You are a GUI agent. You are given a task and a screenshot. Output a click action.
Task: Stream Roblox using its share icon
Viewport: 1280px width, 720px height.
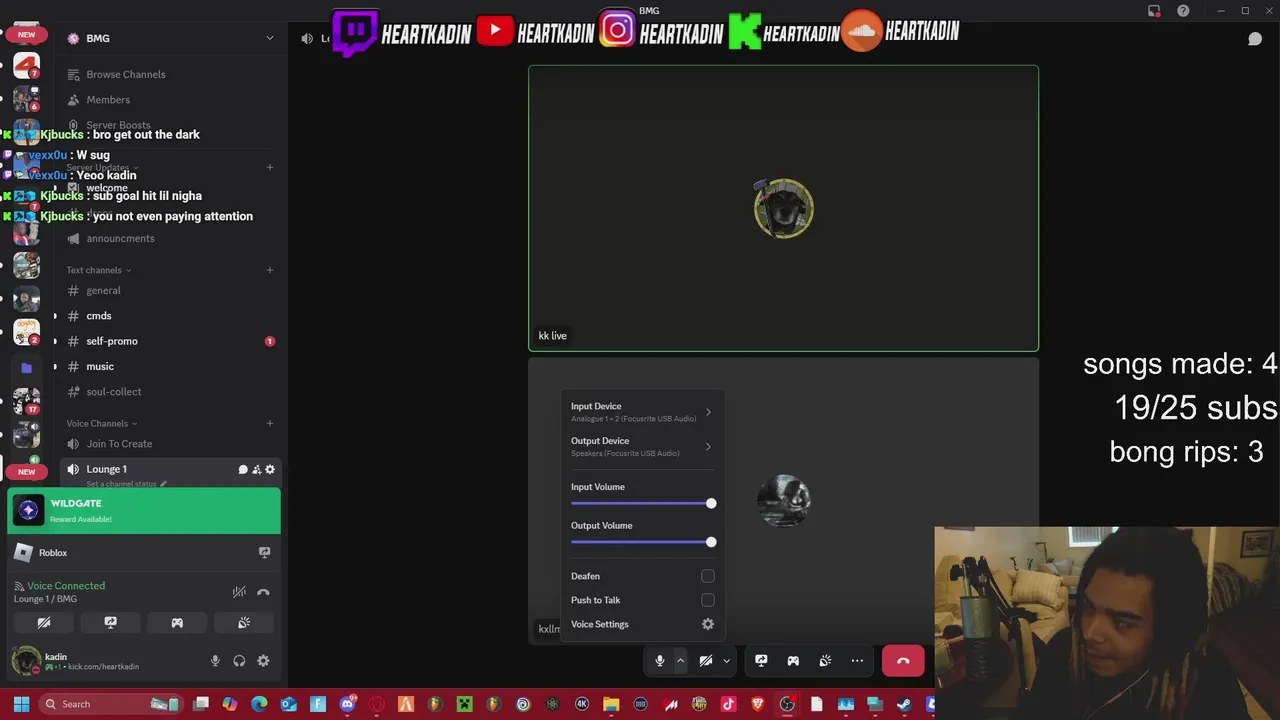[x=264, y=552]
